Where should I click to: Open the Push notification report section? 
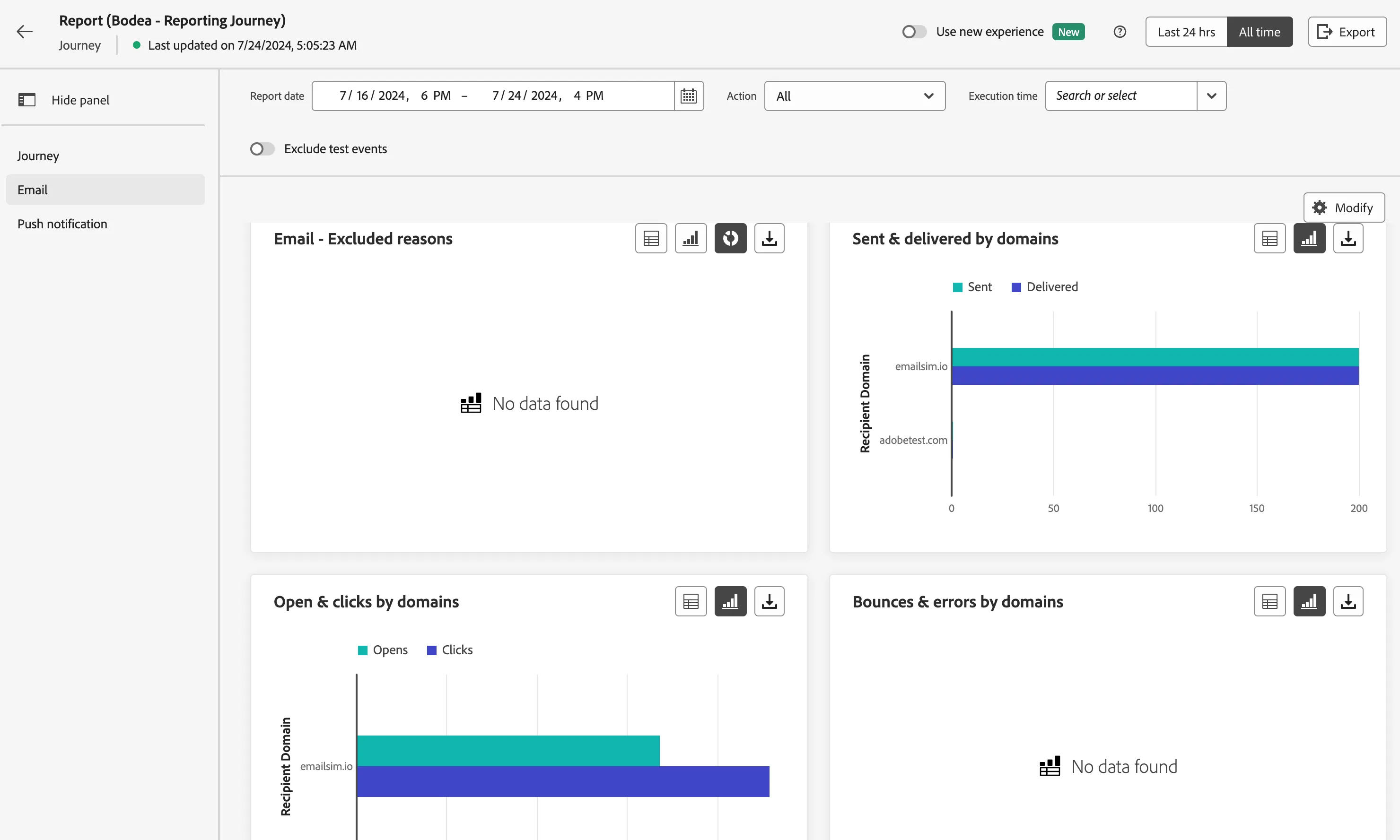pyautogui.click(x=105, y=224)
